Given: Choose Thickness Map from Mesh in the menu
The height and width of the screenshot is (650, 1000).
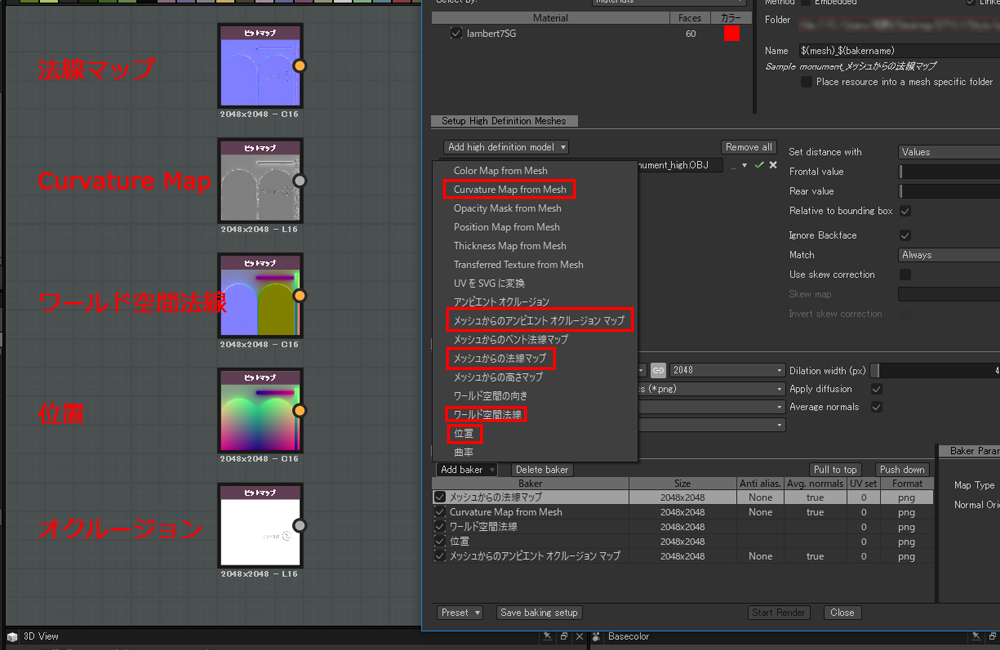Looking at the screenshot, I should (x=510, y=246).
